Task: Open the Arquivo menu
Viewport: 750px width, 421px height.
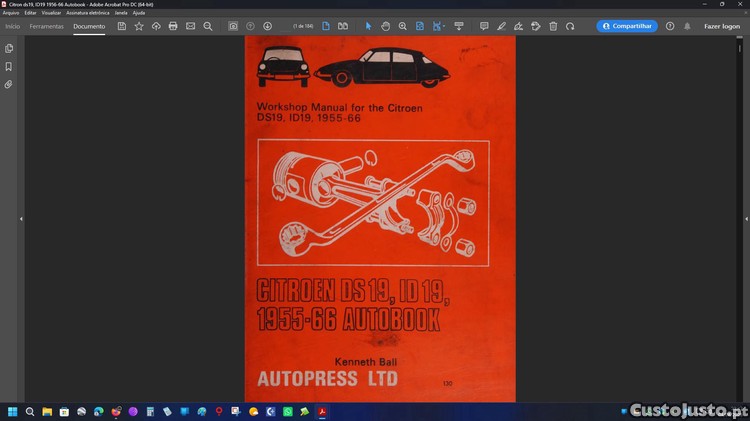Action: click(11, 13)
